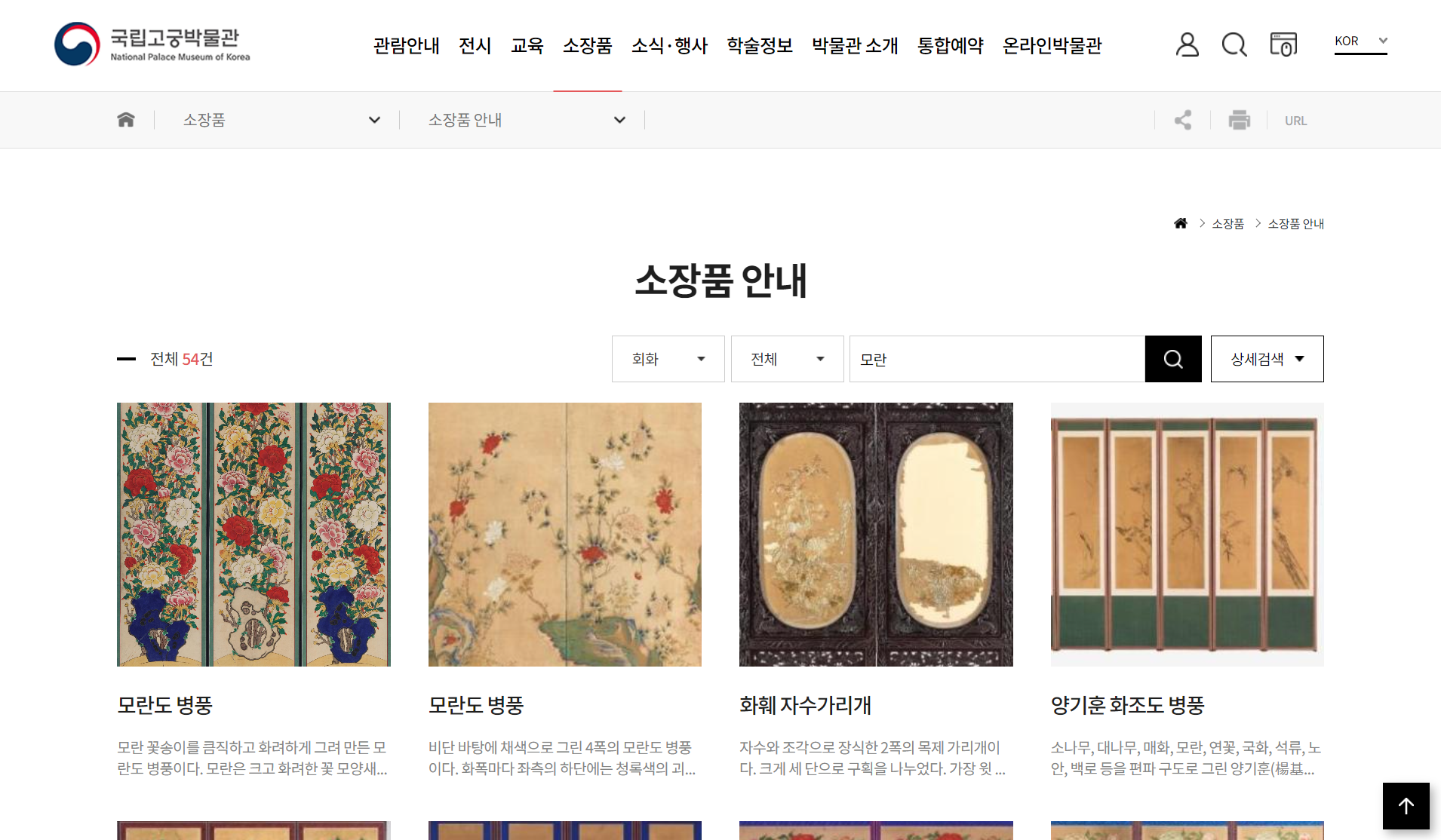Screen dimensions: 1441x840
Task: Open the 소장품 안내 breadcrumb dropdown
Action: 527,120
